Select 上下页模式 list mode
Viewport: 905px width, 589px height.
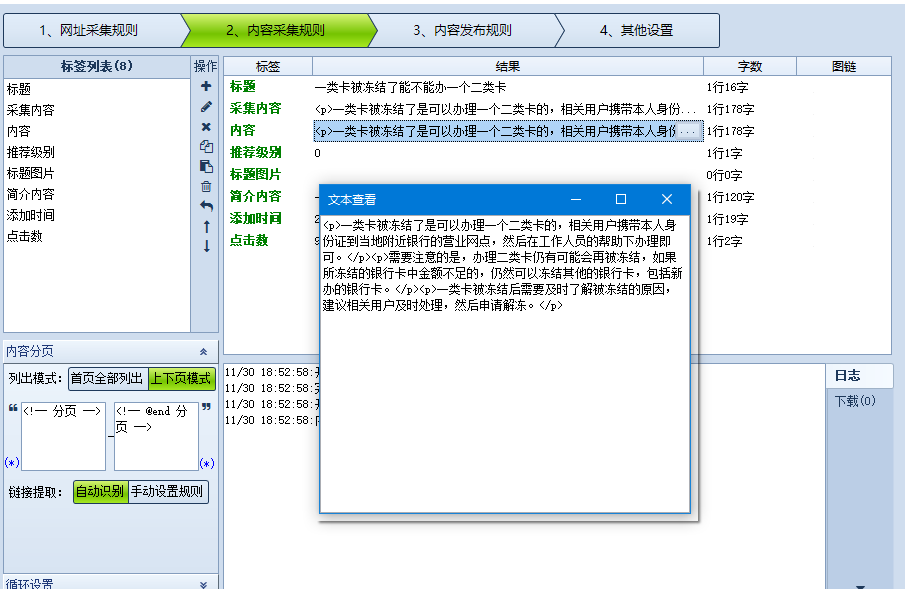tap(181, 379)
